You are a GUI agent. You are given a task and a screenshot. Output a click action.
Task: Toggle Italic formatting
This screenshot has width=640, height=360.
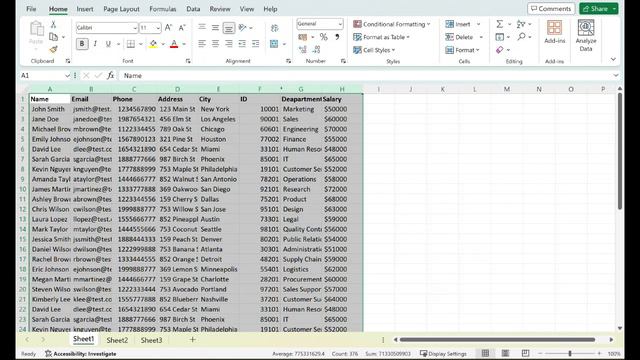pyautogui.click(x=95, y=44)
